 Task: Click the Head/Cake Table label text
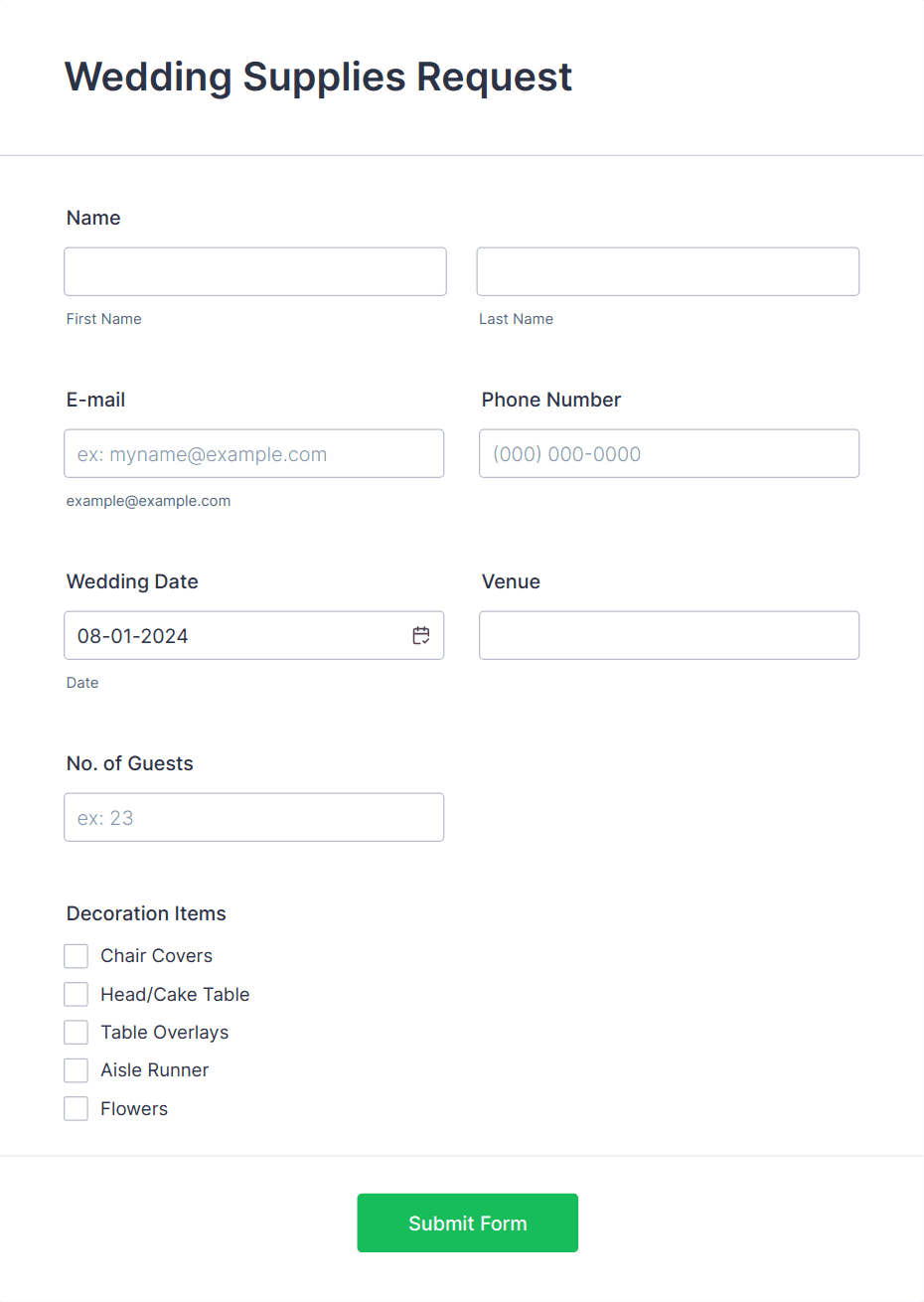click(175, 994)
